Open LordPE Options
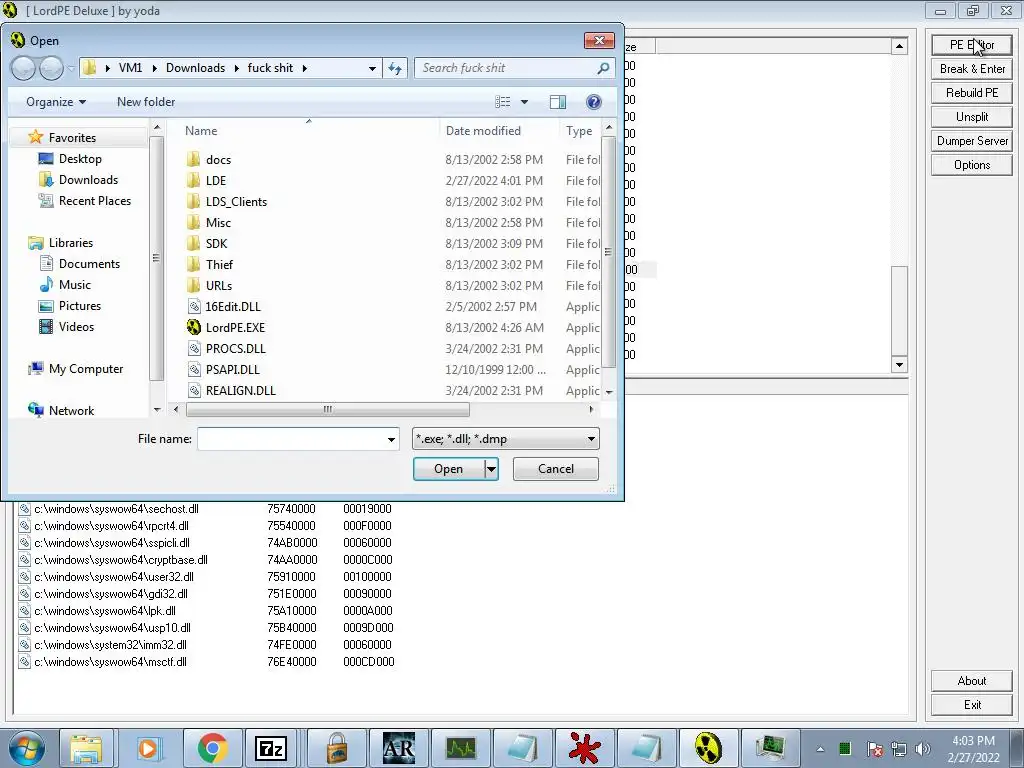Viewport: 1024px width, 768px height. (972, 165)
